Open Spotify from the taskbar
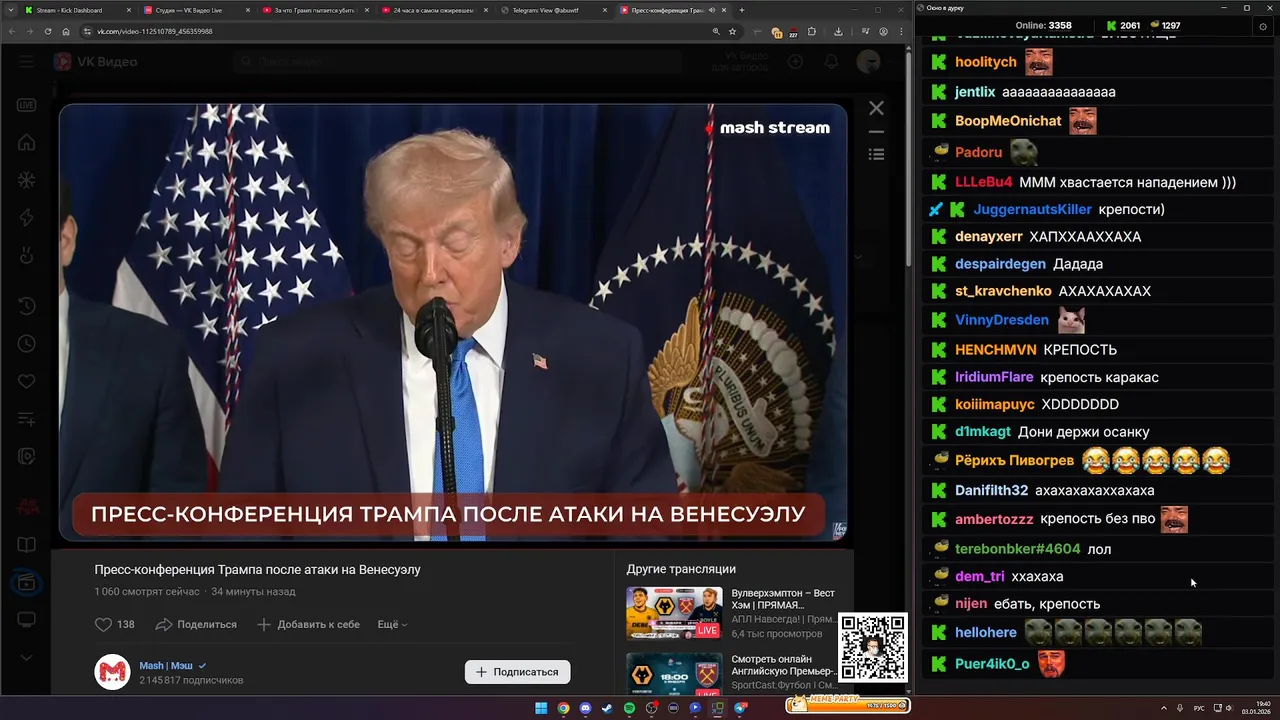Viewport: 1280px width, 720px height. pyautogui.click(x=629, y=708)
